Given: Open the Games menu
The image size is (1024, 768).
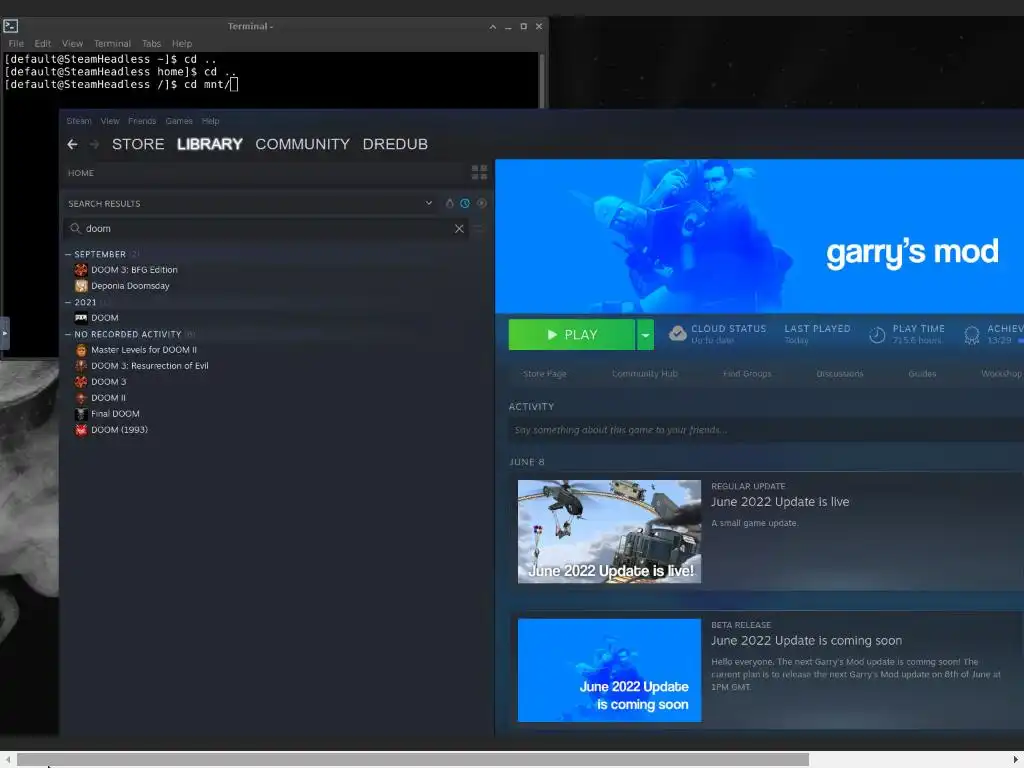Looking at the screenshot, I should click(x=179, y=121).
